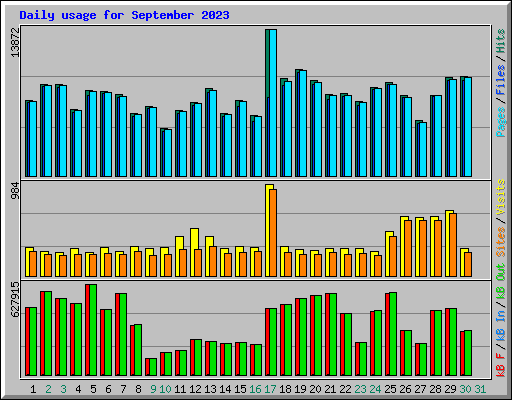Viewport: 512px width, 400px height.
Task: Click the 'kB F' legend label
Action: point(501,365)
